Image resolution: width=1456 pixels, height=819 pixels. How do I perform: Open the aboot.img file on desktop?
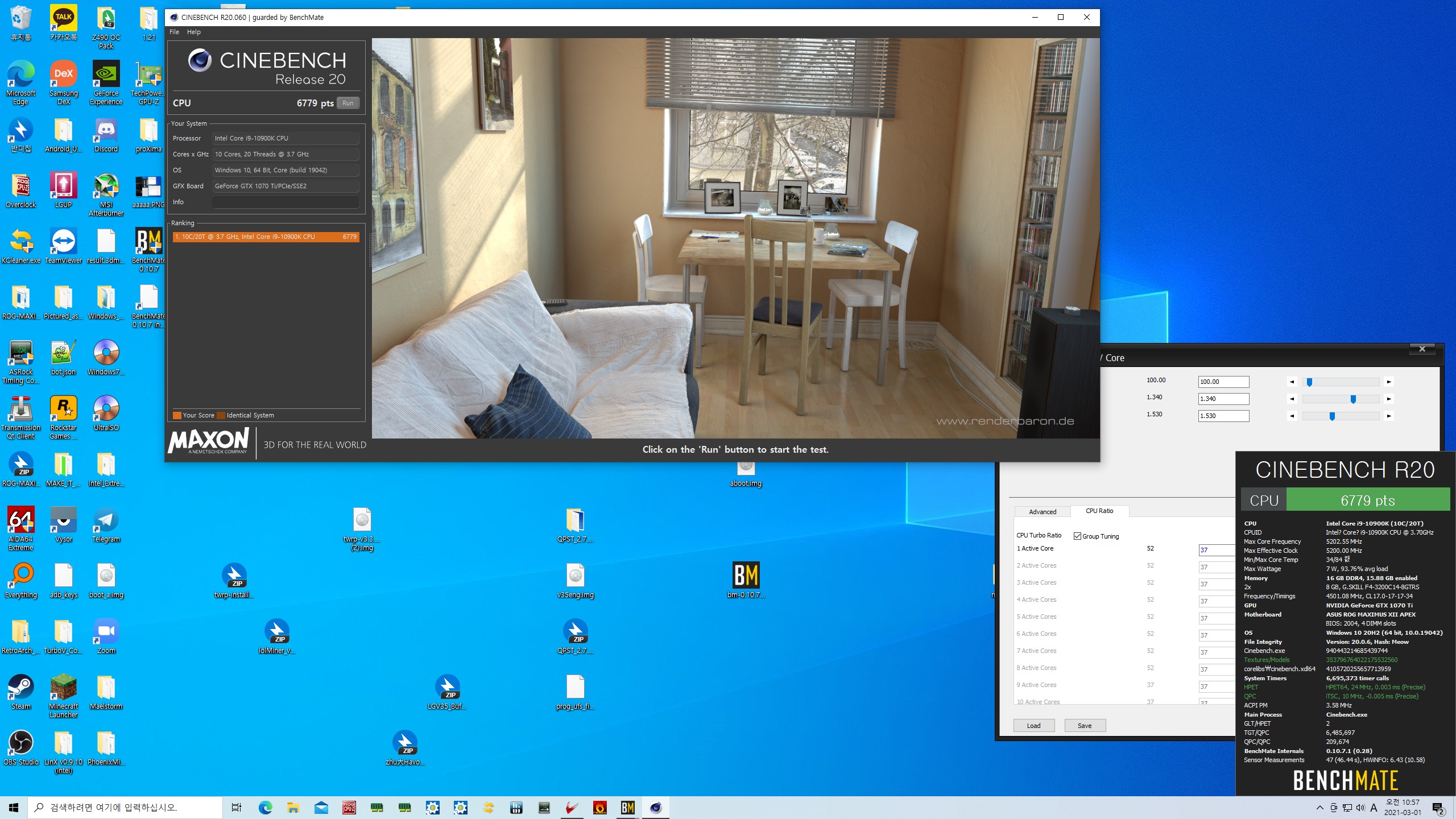(x=746, y=473)
